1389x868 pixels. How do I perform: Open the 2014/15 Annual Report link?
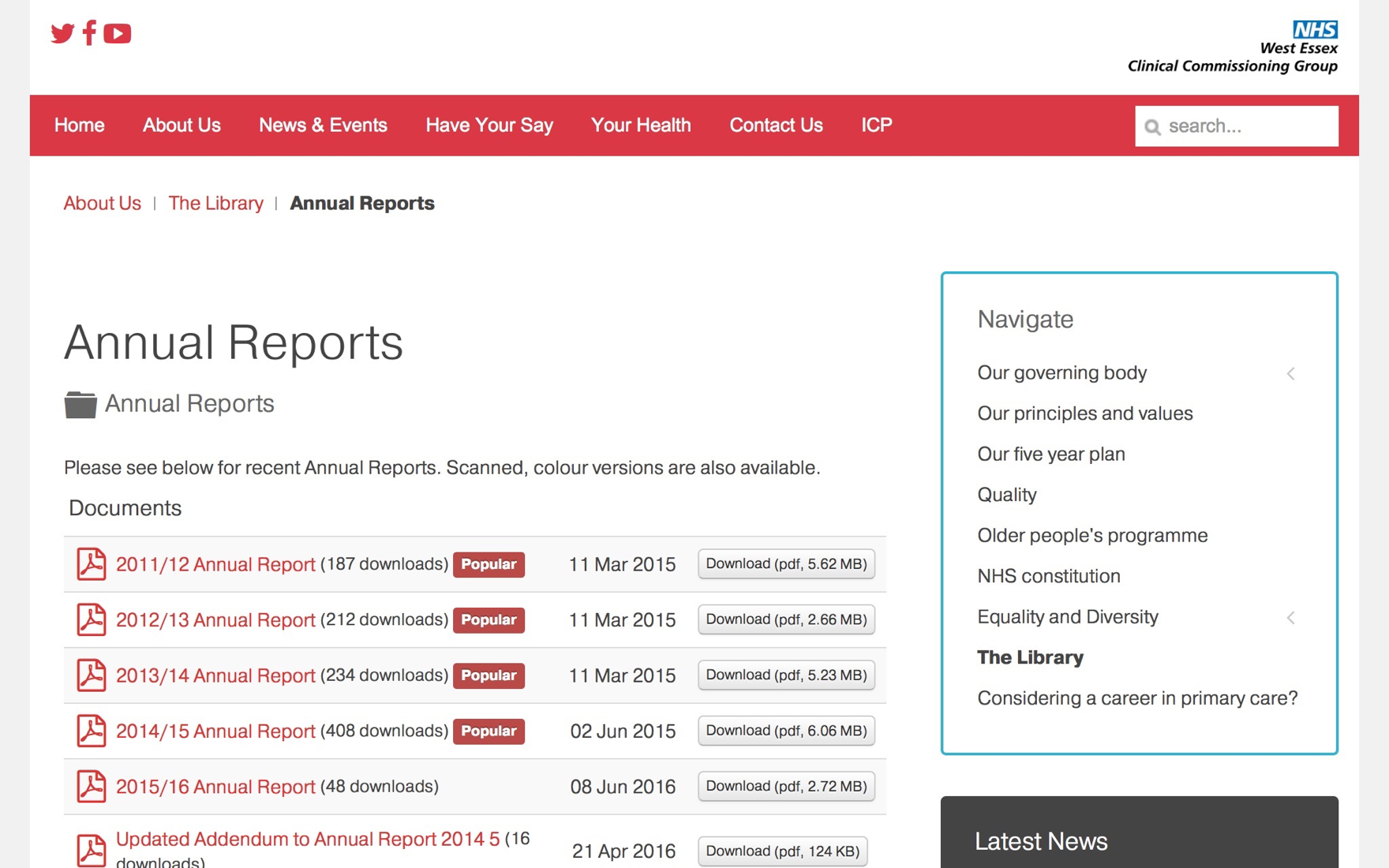pos(215,731)
